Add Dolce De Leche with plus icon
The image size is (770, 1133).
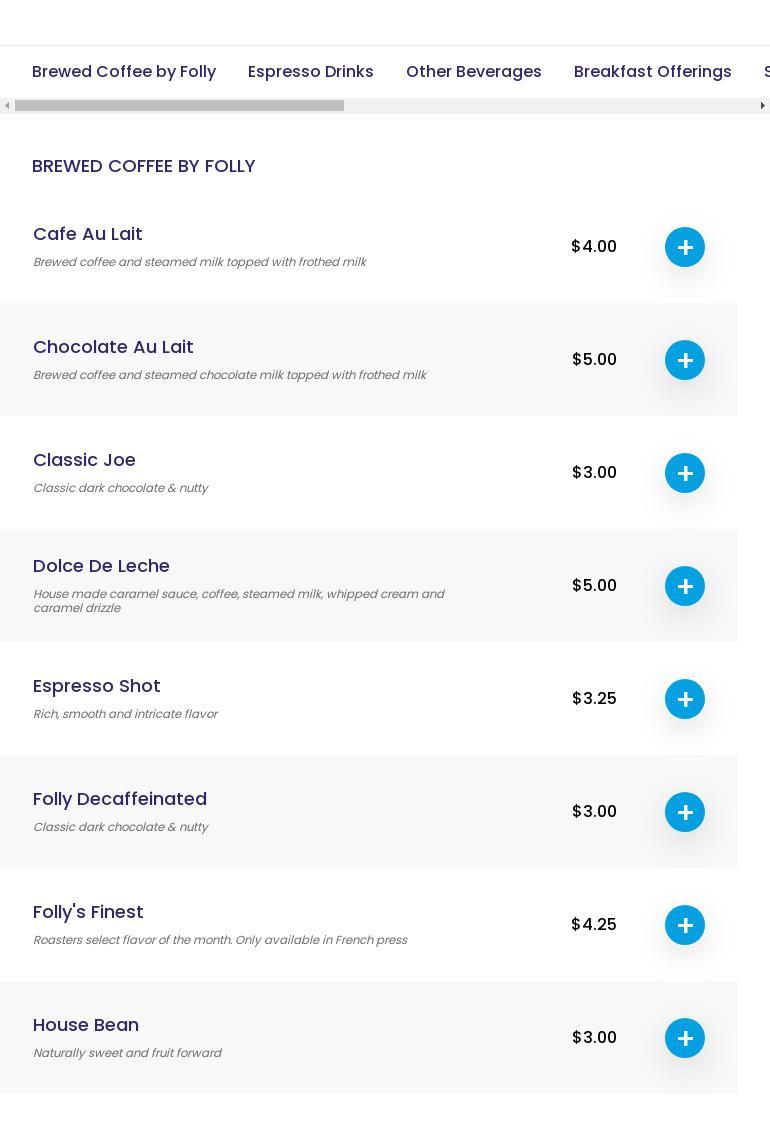pos(685,586)
